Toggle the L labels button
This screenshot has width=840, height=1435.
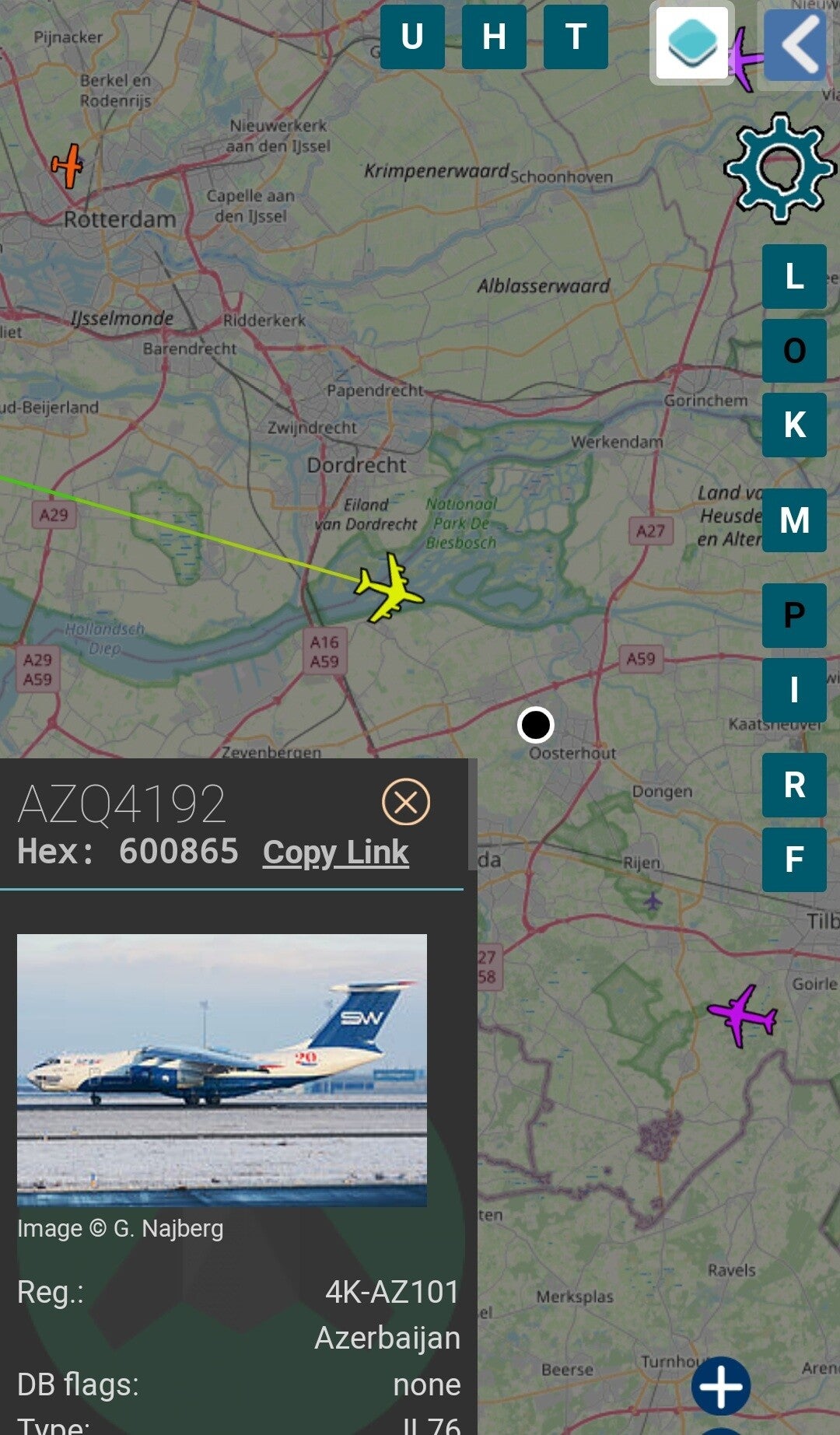[794, 276]
